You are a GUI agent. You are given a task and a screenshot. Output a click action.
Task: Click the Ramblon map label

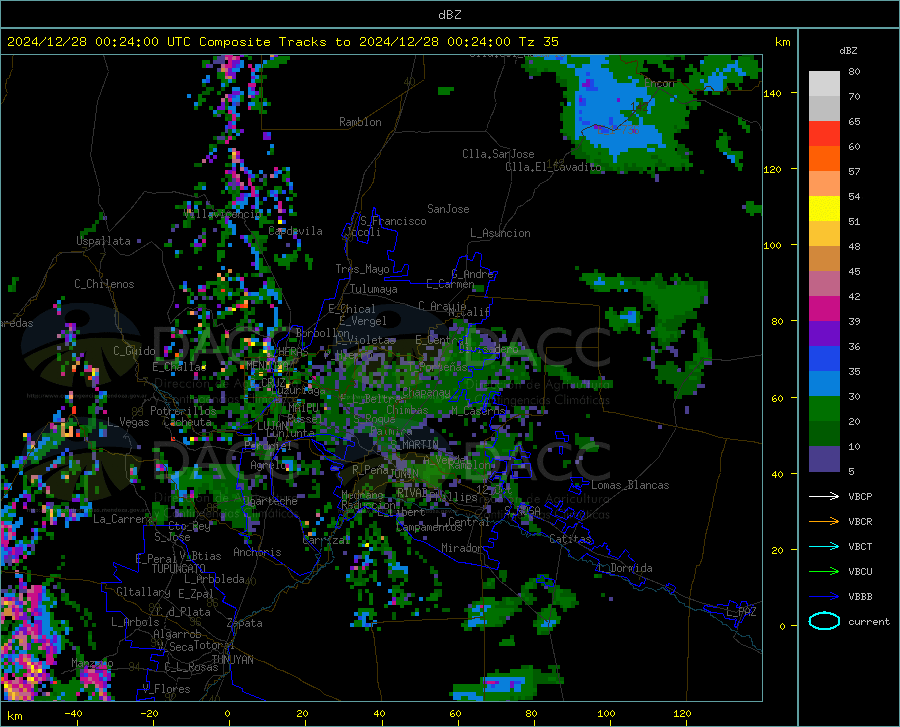click(x=360, y=122)
